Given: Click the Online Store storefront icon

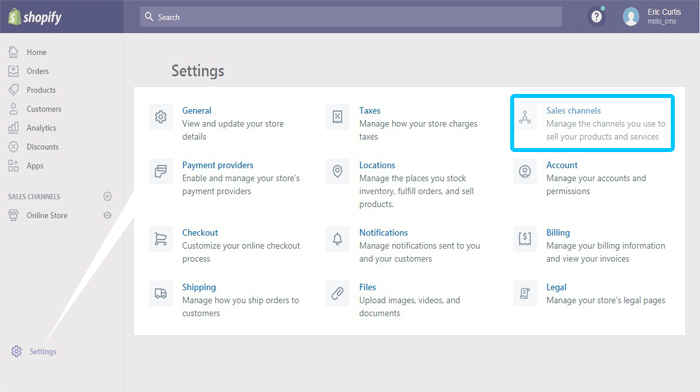Looking at the screenshot, I should pos(13,215).
